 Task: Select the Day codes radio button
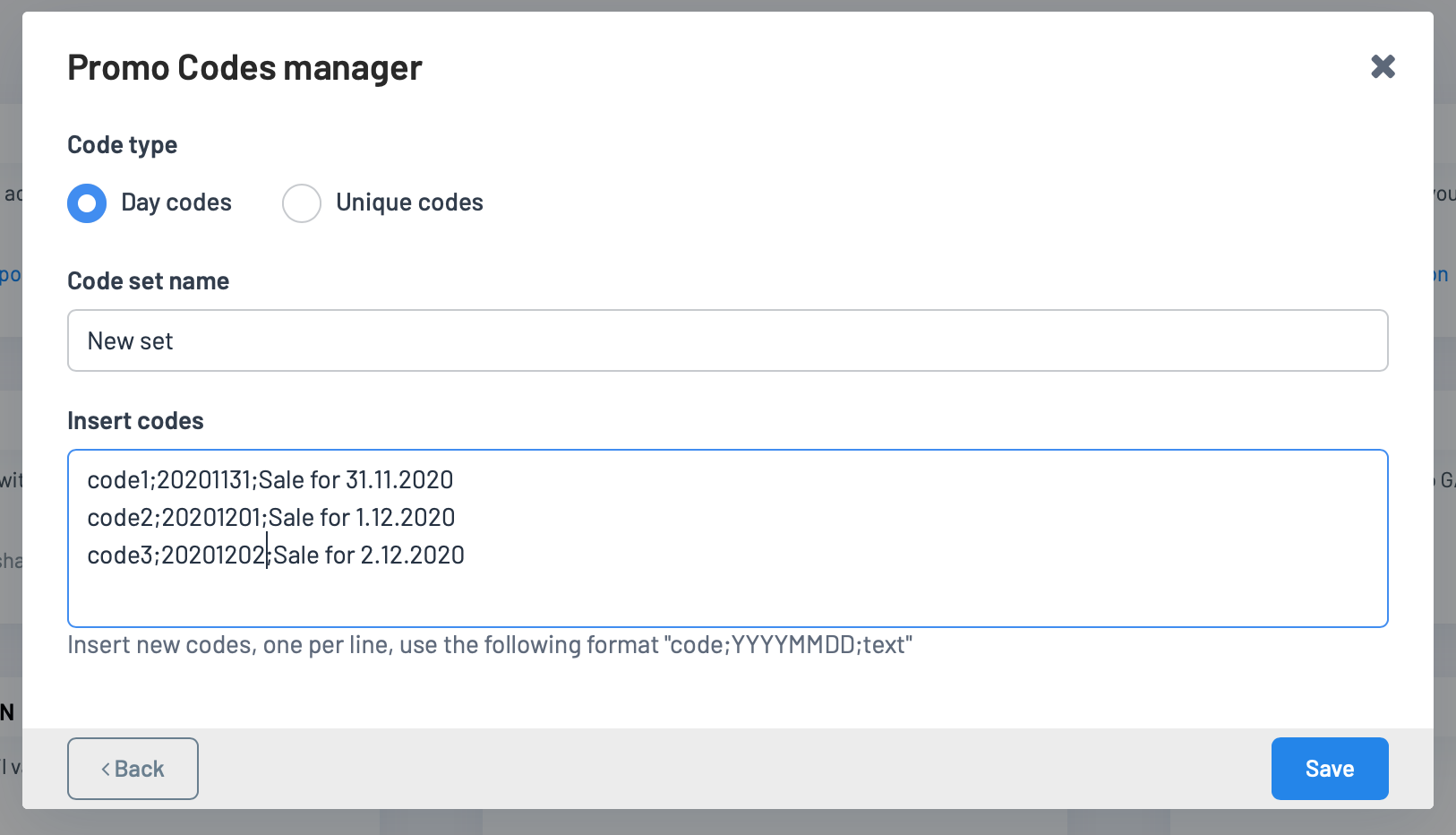pos(87,203)
